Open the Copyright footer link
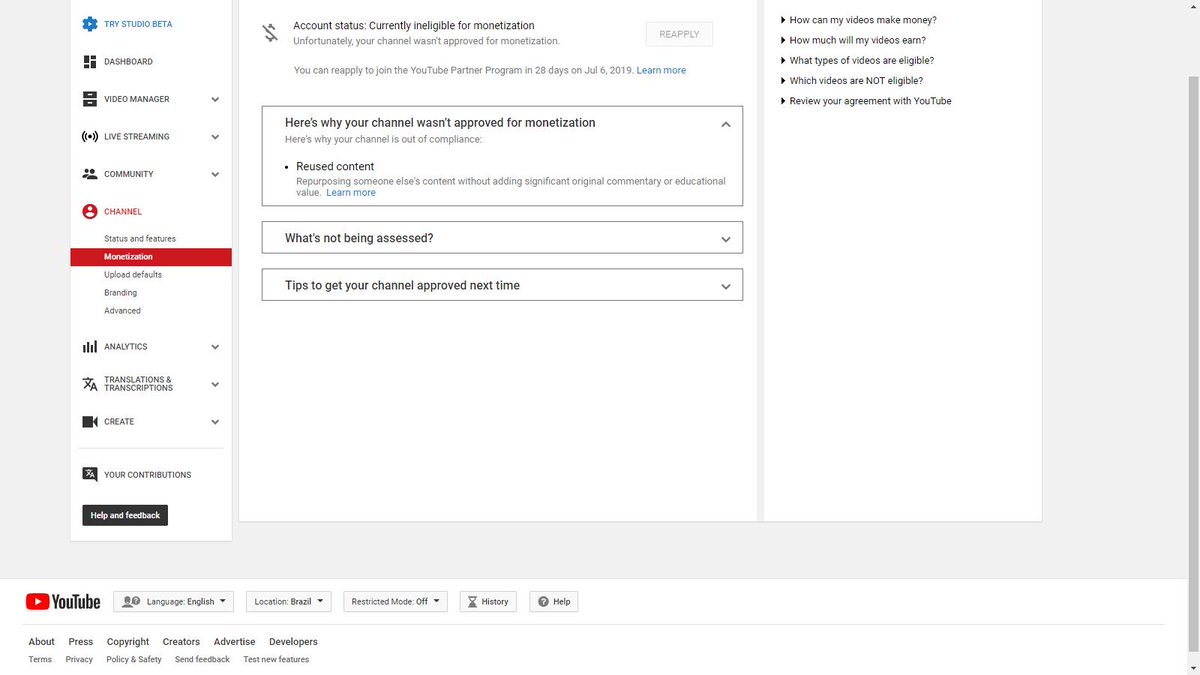1200x675 pixels. (128, 642)
